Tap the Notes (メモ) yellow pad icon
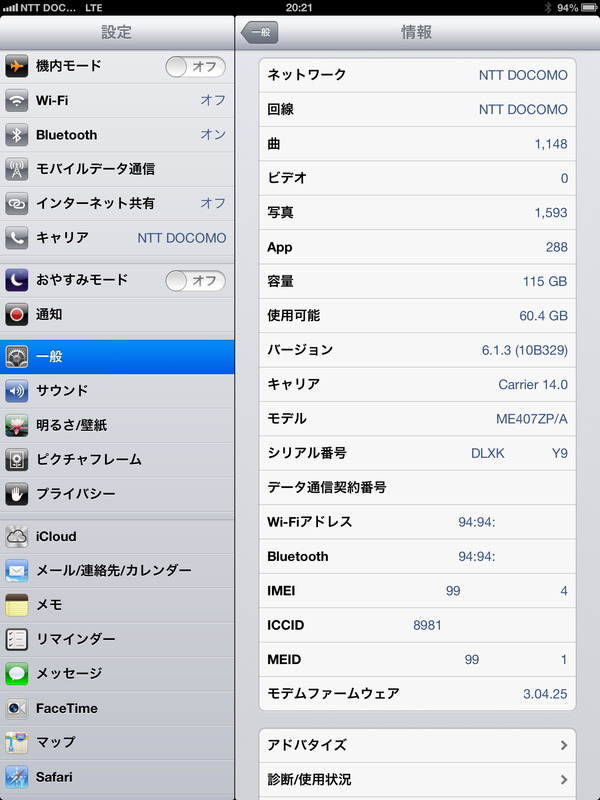Viewport: 600px width, 800px height. click(x=16, y=605)
